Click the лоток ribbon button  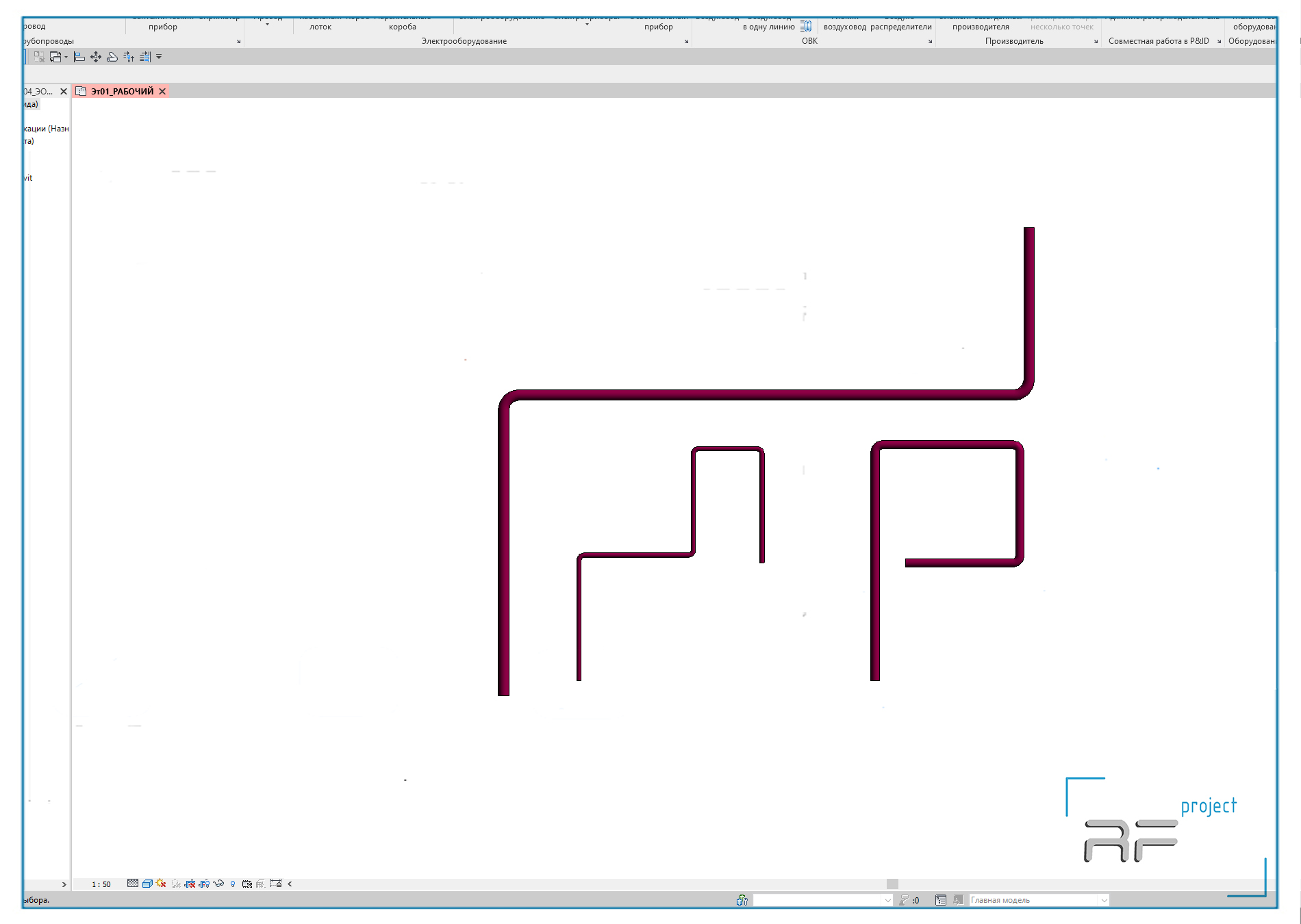pyautogui.click(x=320, y=27)
